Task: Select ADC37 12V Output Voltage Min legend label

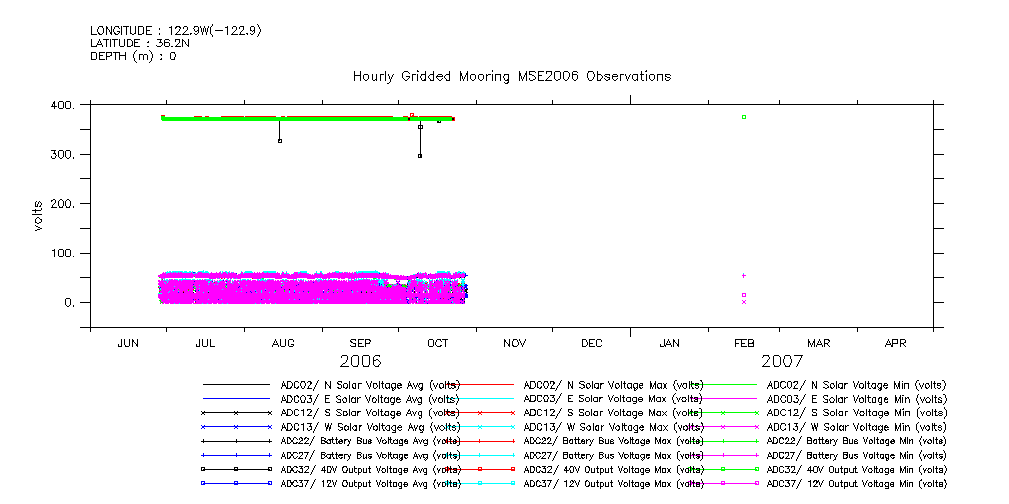Action: click(x=855, y=483)
